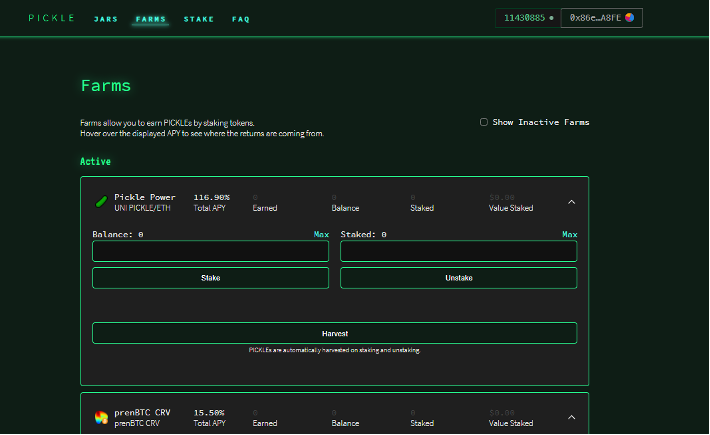Focus the Balance amount input field
This screenshot has height=435, width=710.
coord(211,251)
